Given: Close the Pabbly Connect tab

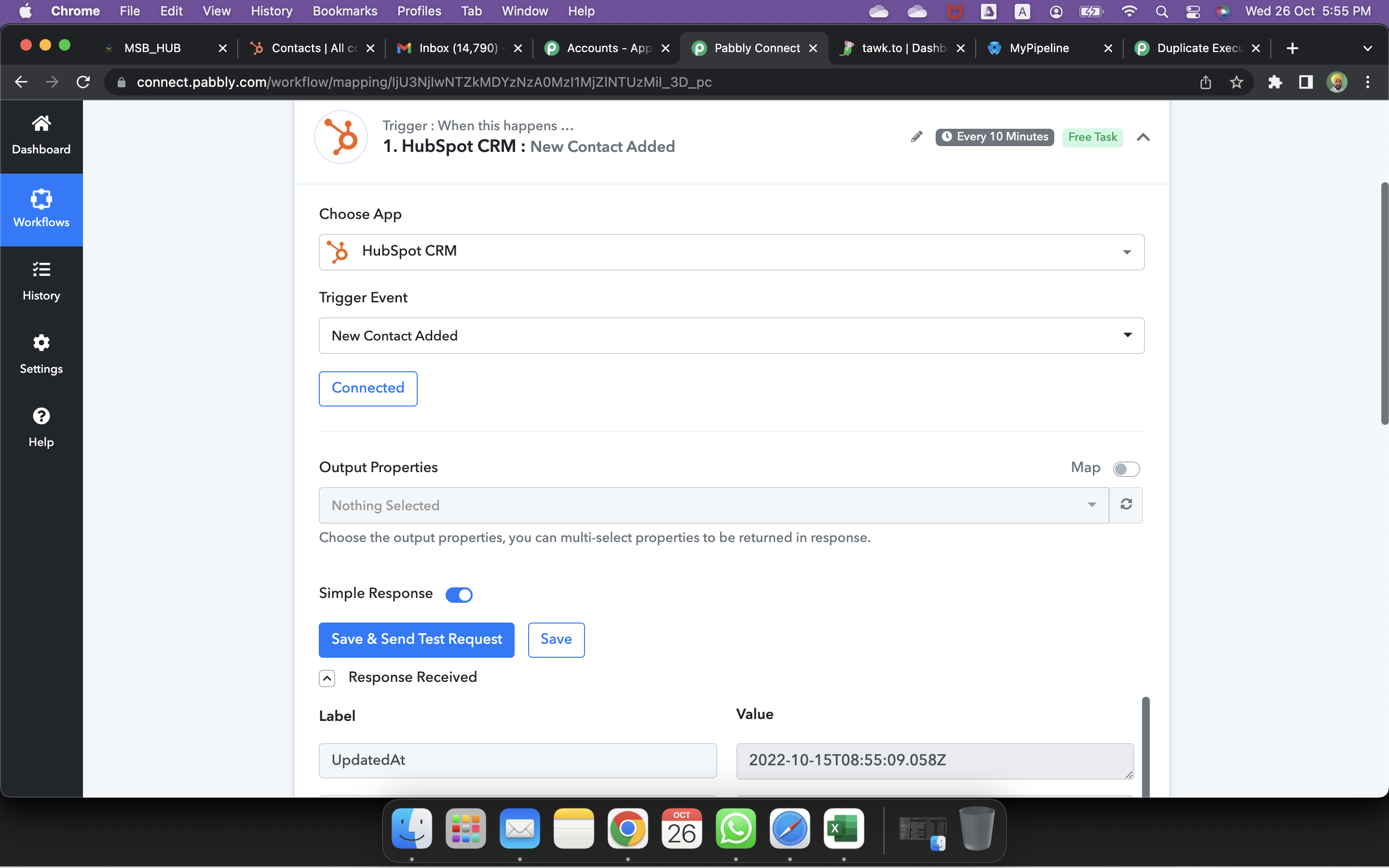Looking at the screenshot, I should (813, 49).
